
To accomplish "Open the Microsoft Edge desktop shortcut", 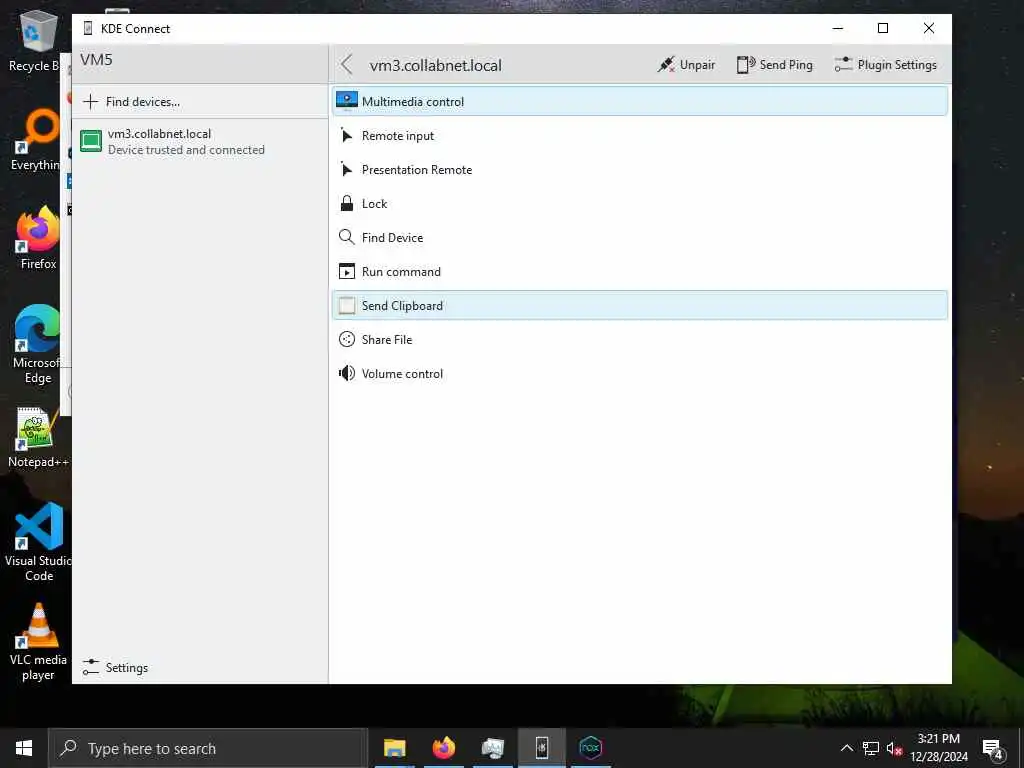I will click(37, 345).
